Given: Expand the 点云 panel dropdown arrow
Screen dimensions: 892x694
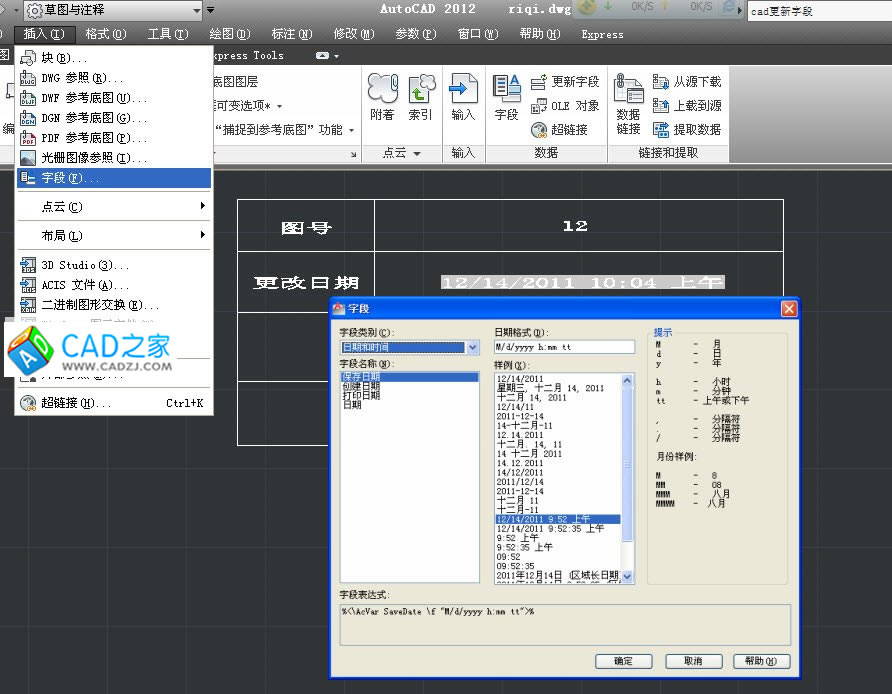Looking at the screenshot, I should pos(417,154).
